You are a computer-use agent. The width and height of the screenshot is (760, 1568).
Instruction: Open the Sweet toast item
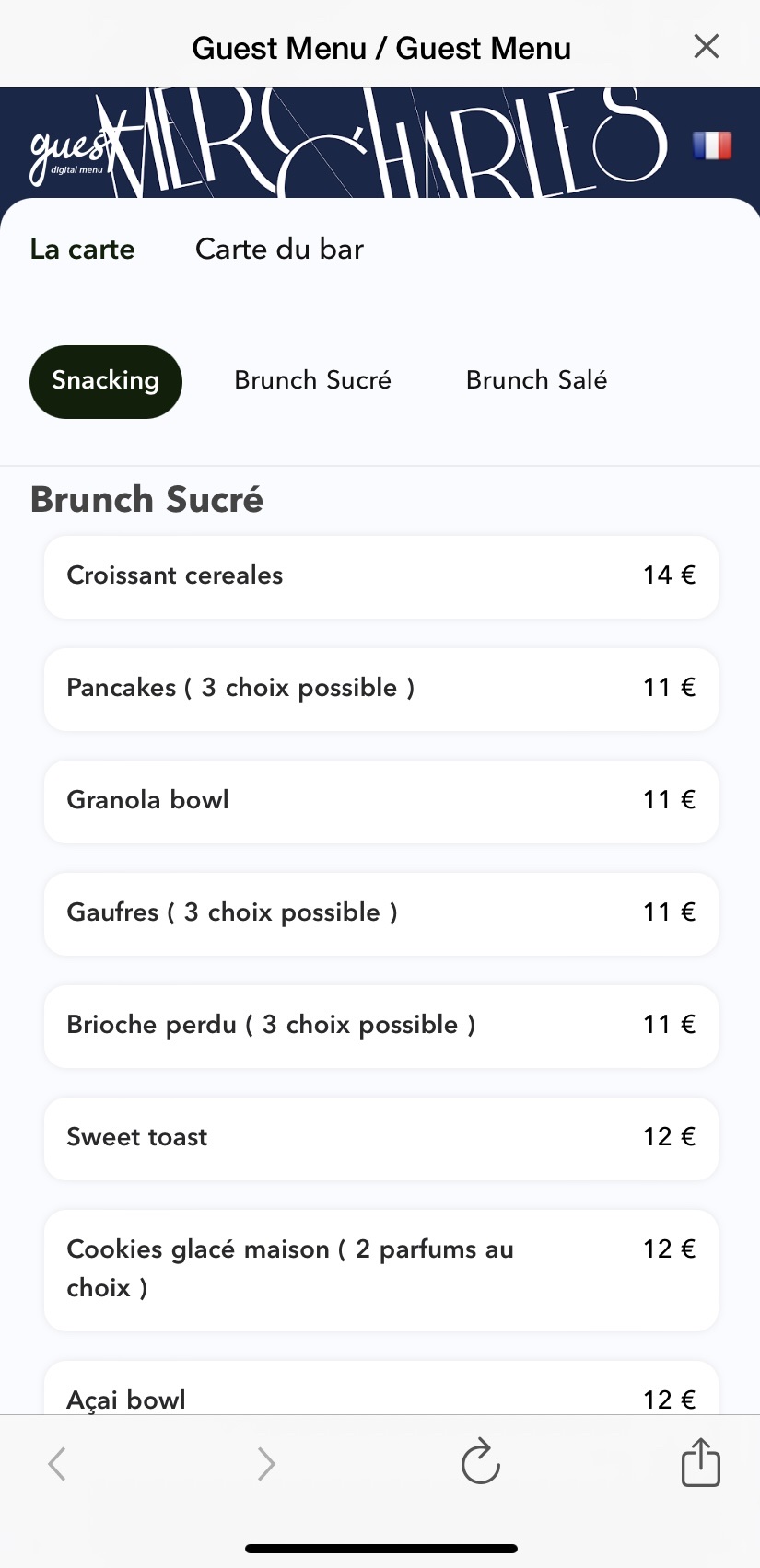point(380,1138)
